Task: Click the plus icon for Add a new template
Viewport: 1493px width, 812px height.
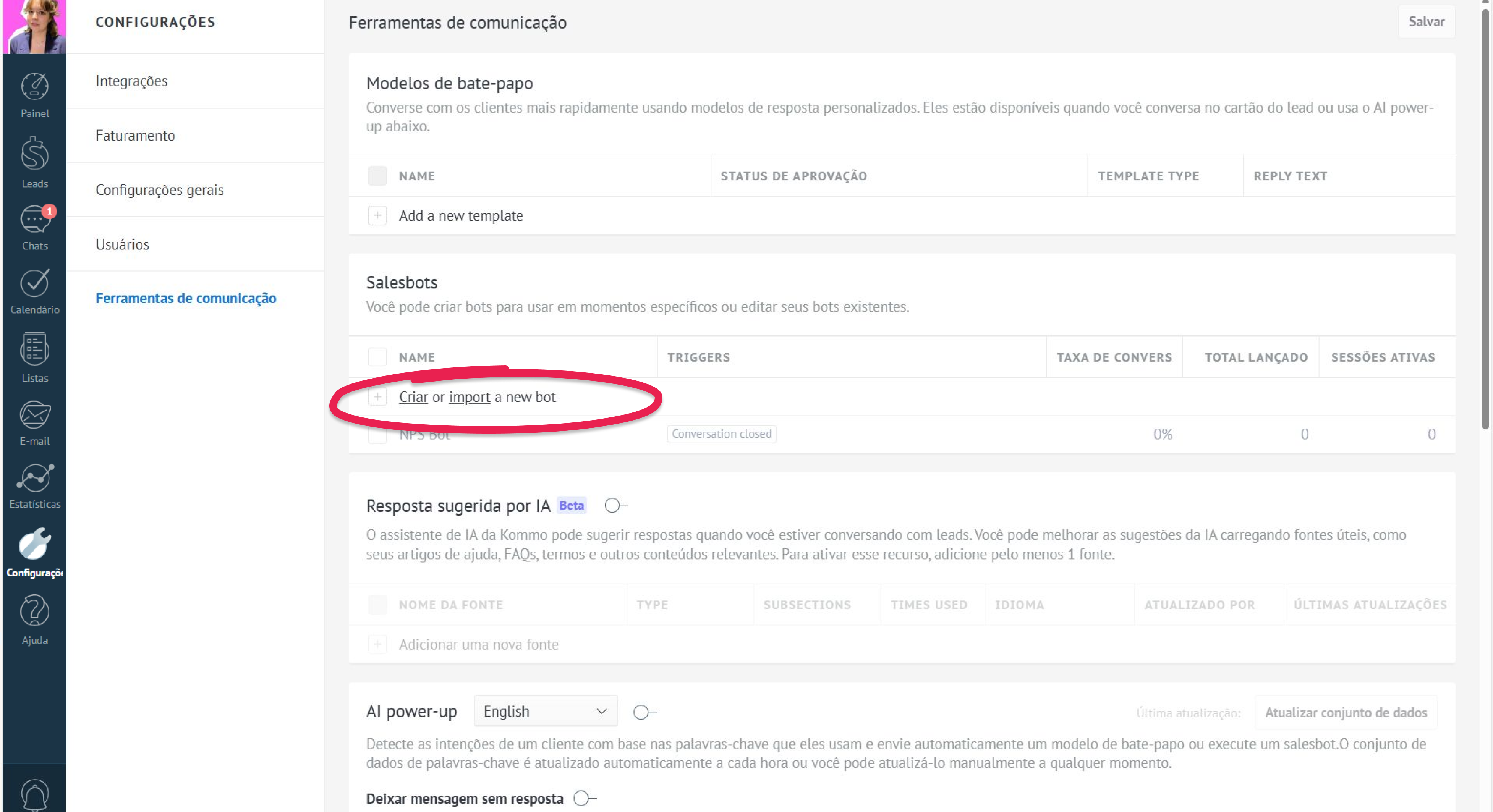Action: (x=377, y=216)
